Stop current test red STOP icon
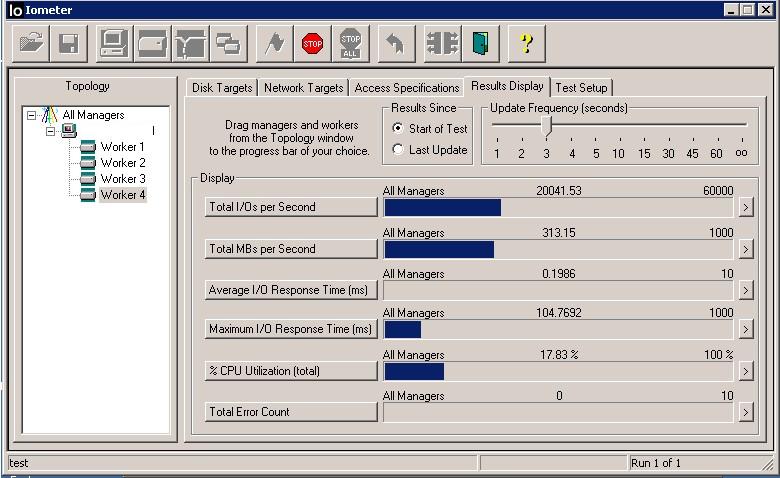 click(312, 44)
